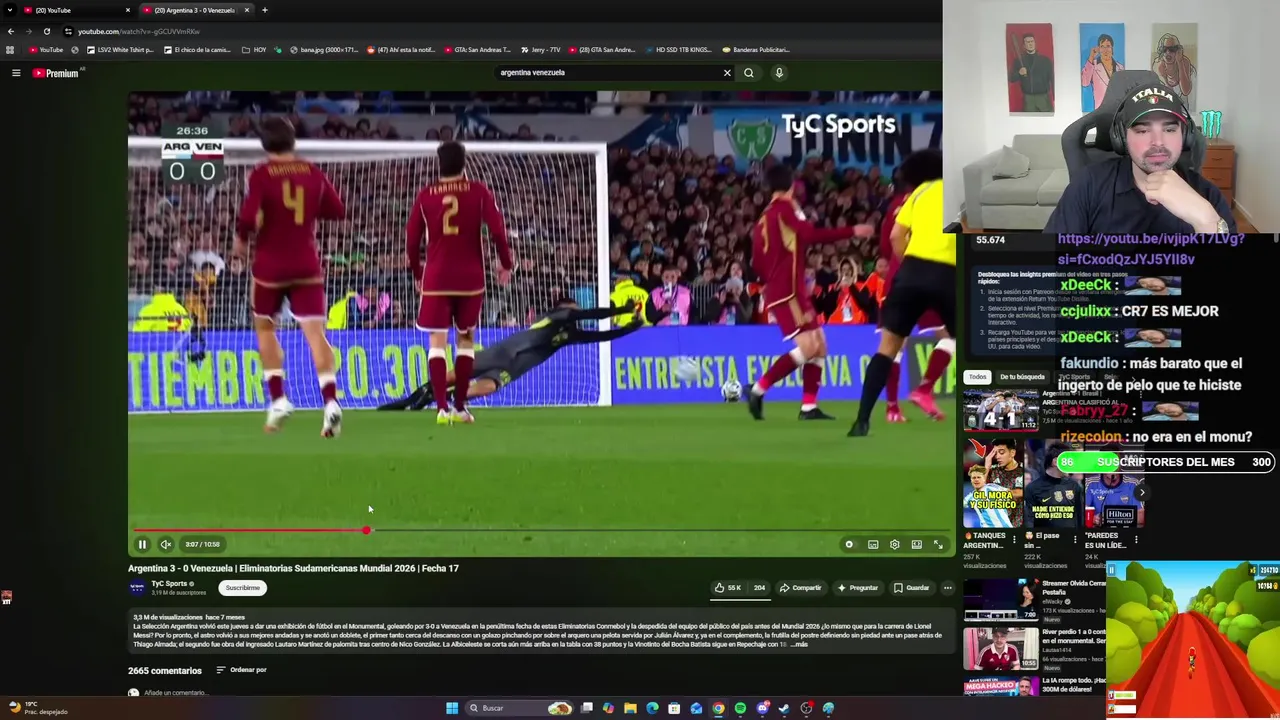Click the 'Añade un comentario' field
The width and height of the screenshot is (1280, 720).
(x=175, y=693)
